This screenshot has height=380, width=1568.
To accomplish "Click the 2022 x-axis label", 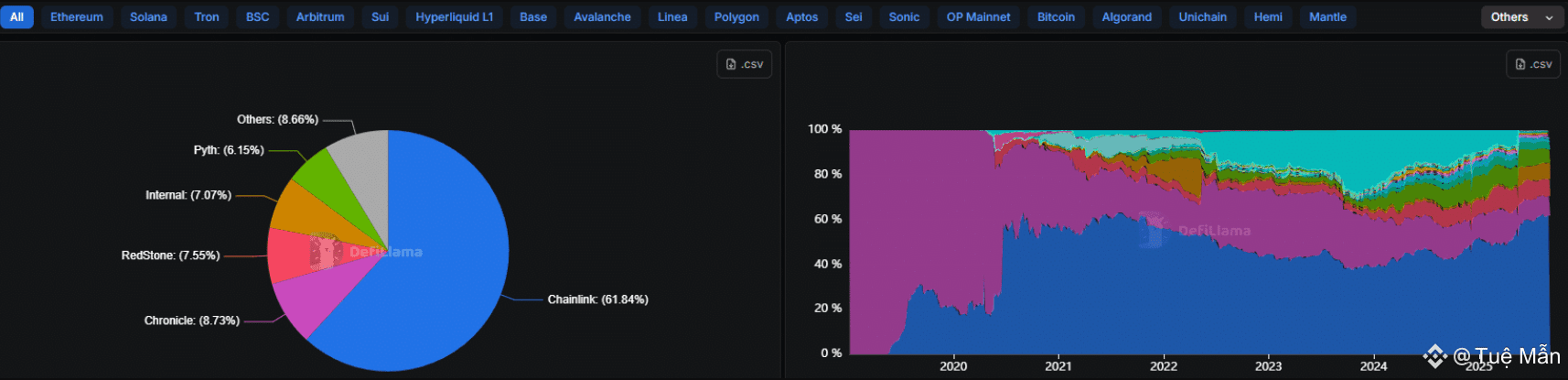I will tap(1164, 366).
